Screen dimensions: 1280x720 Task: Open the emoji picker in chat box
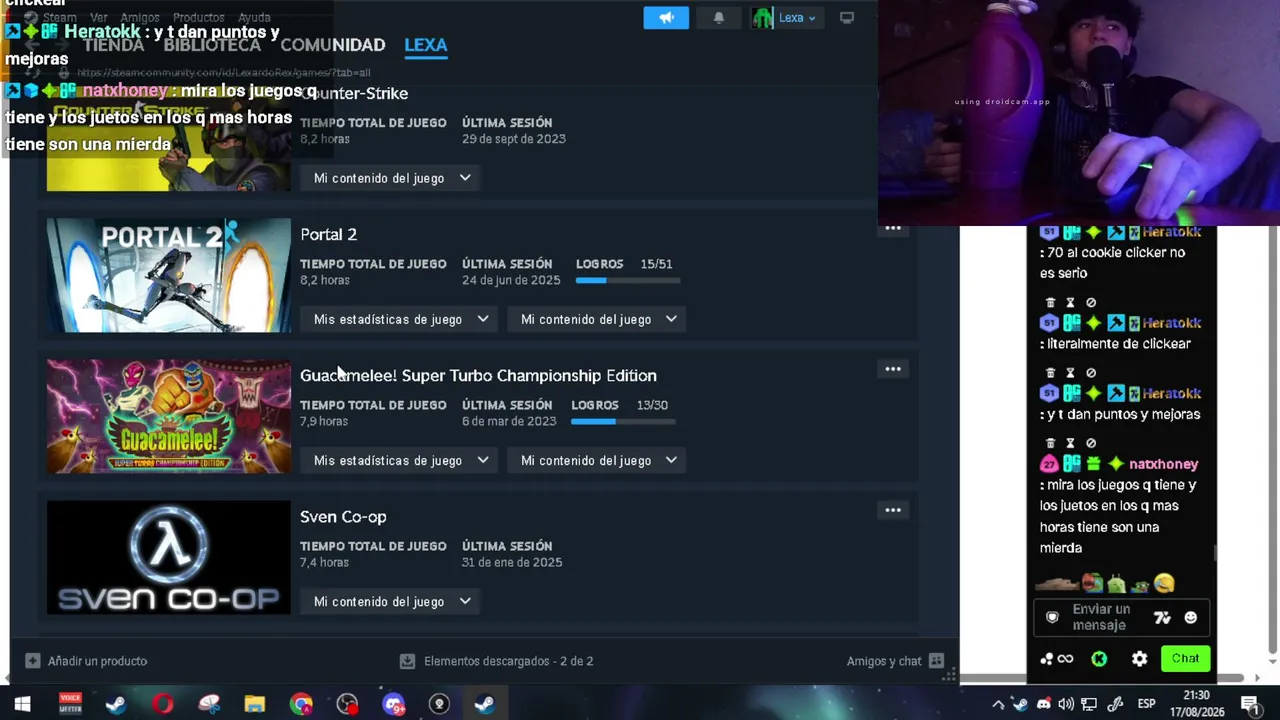point(1190,618)
